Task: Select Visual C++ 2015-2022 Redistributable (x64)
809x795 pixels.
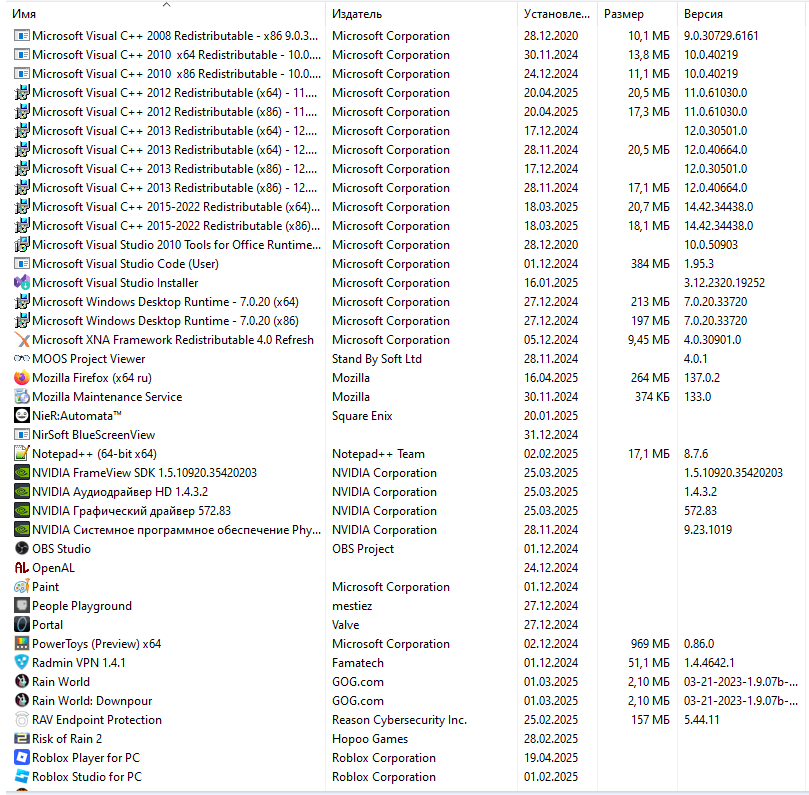Action: tap(406, 207)
